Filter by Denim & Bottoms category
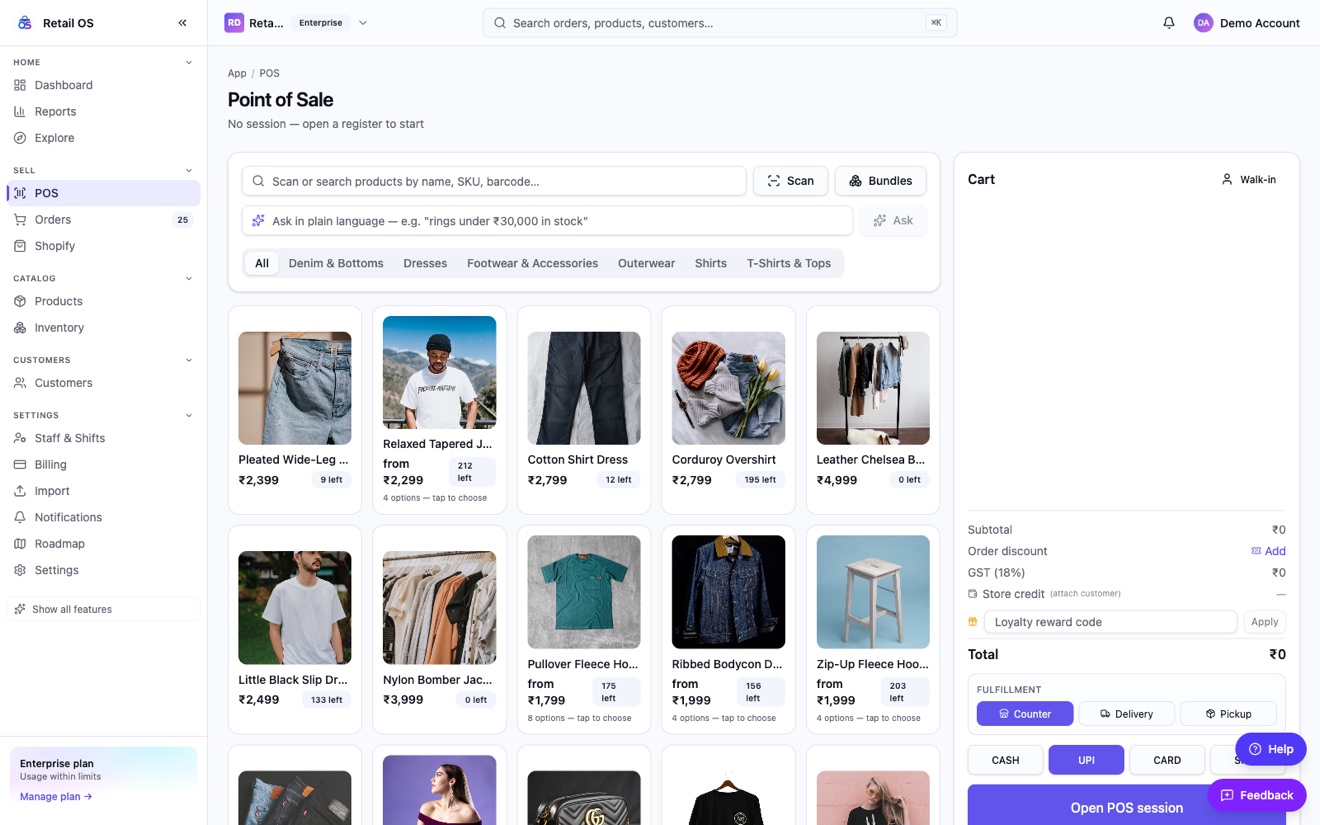The image size is (1320, 825). coord(336,263)
